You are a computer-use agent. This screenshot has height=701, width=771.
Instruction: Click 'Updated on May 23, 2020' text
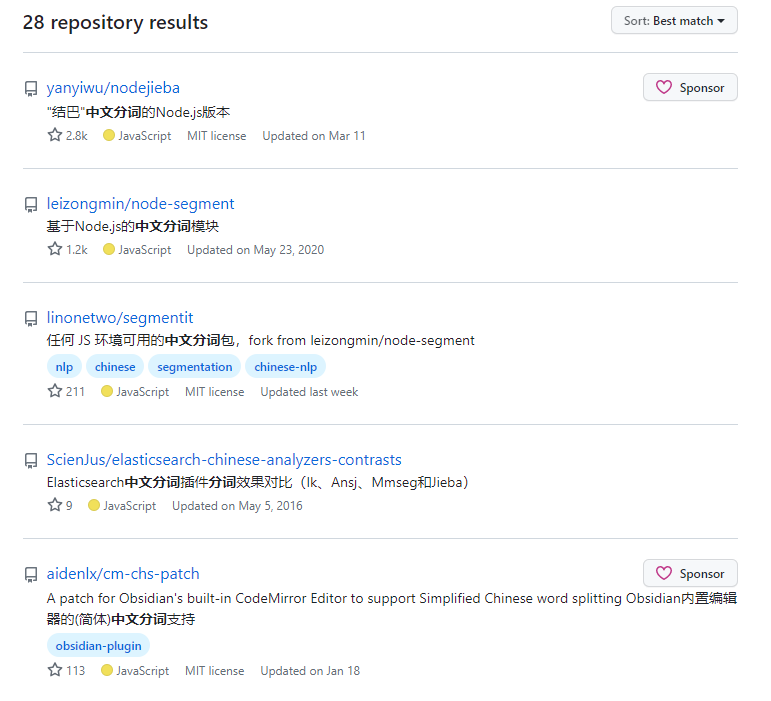click(x=256, y=250)
